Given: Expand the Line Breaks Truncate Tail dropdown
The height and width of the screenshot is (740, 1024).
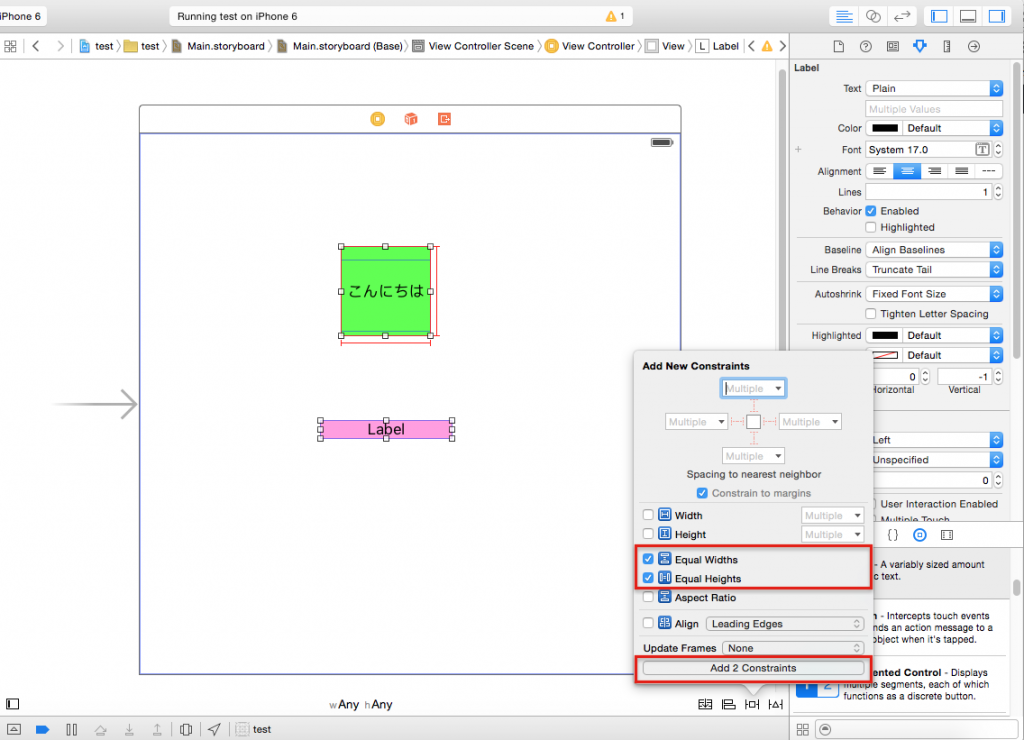Looking at the screenshot, I should (x=934, y=270).
